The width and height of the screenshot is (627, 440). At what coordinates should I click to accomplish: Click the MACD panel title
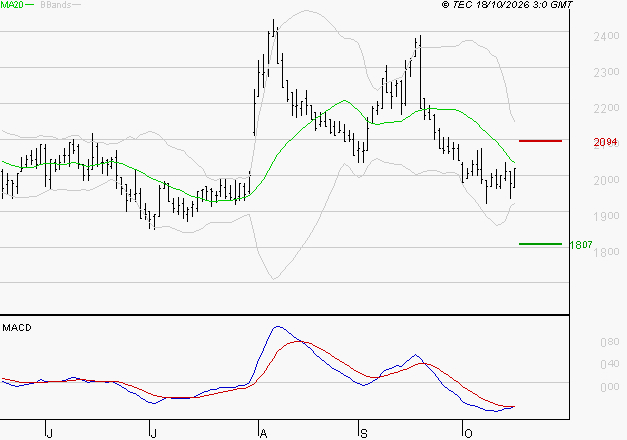(x=17, y=328)
